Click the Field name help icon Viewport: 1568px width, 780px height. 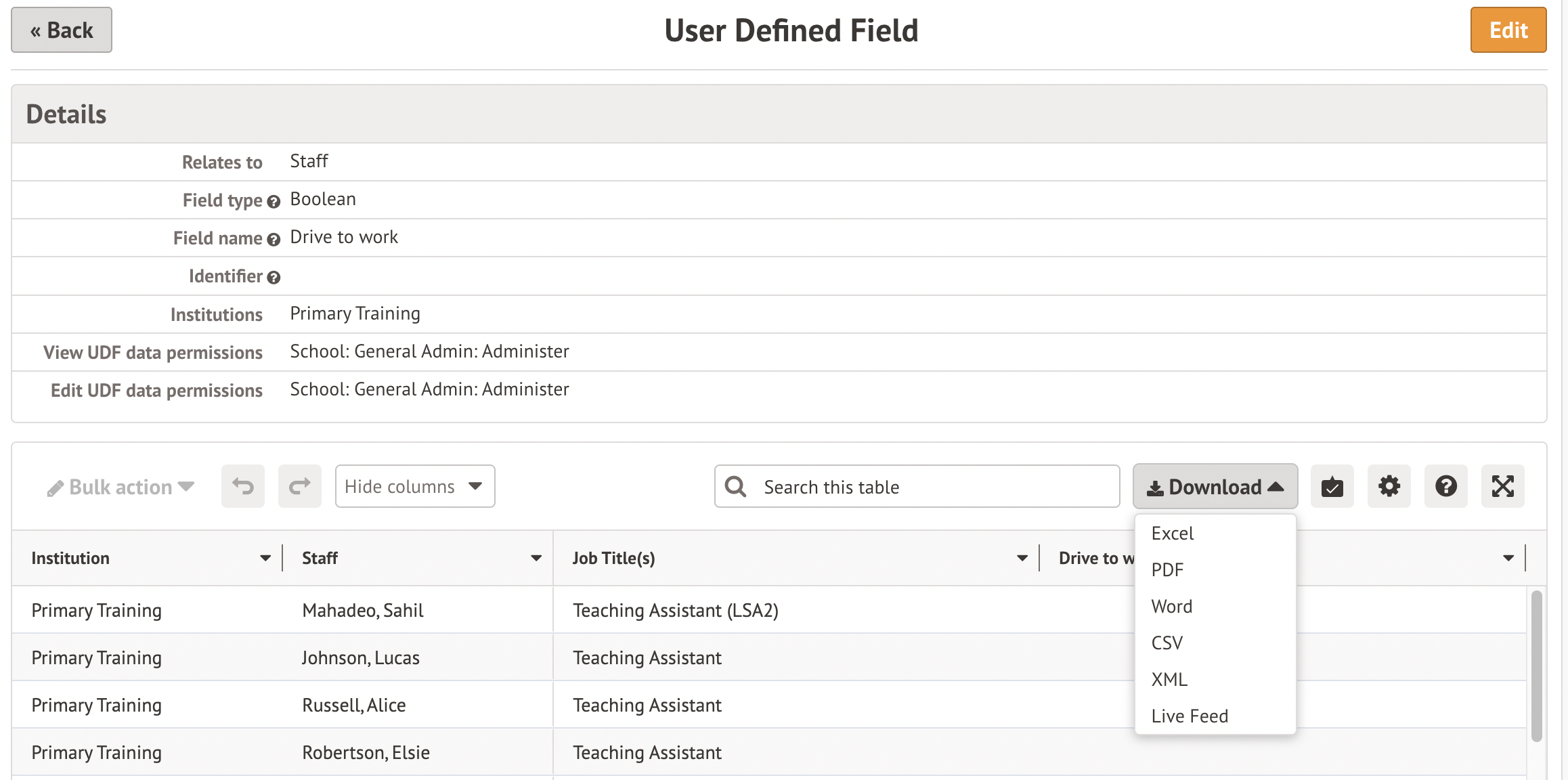click(x=274, y=240)
